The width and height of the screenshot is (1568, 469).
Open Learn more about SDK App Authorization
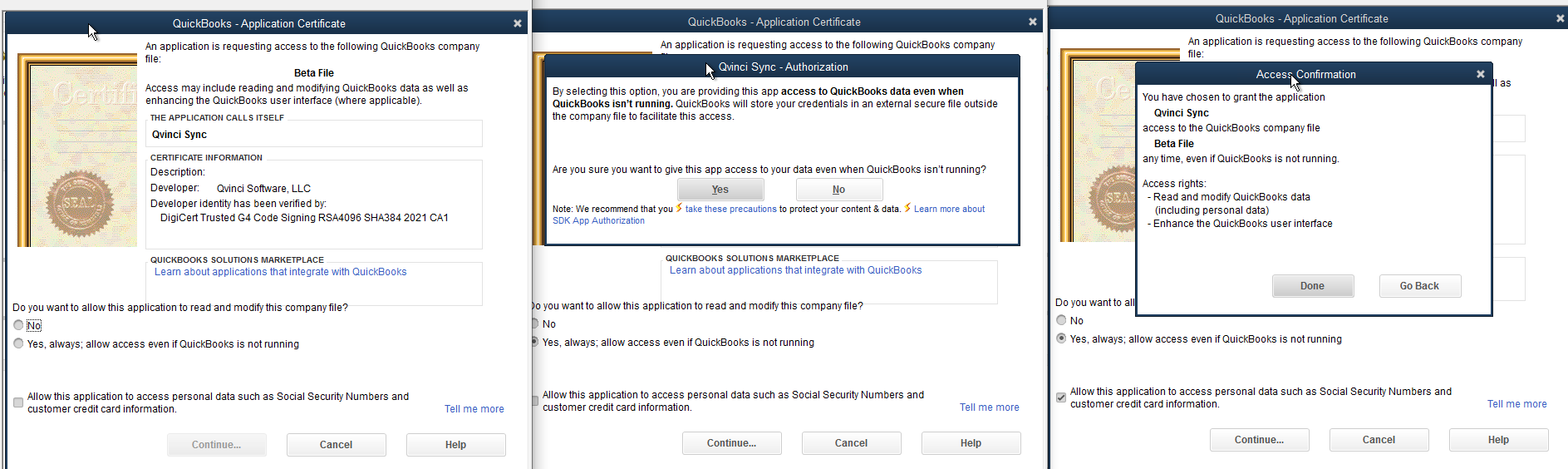(x=769, y=215)
